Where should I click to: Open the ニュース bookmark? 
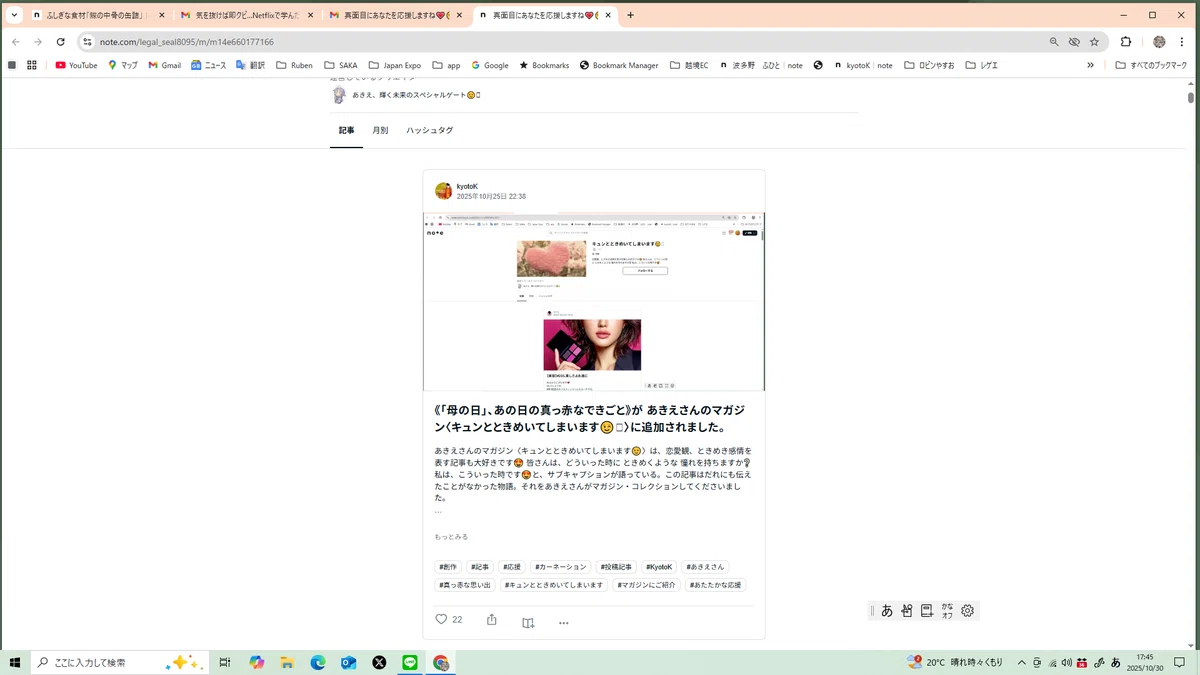209,65
